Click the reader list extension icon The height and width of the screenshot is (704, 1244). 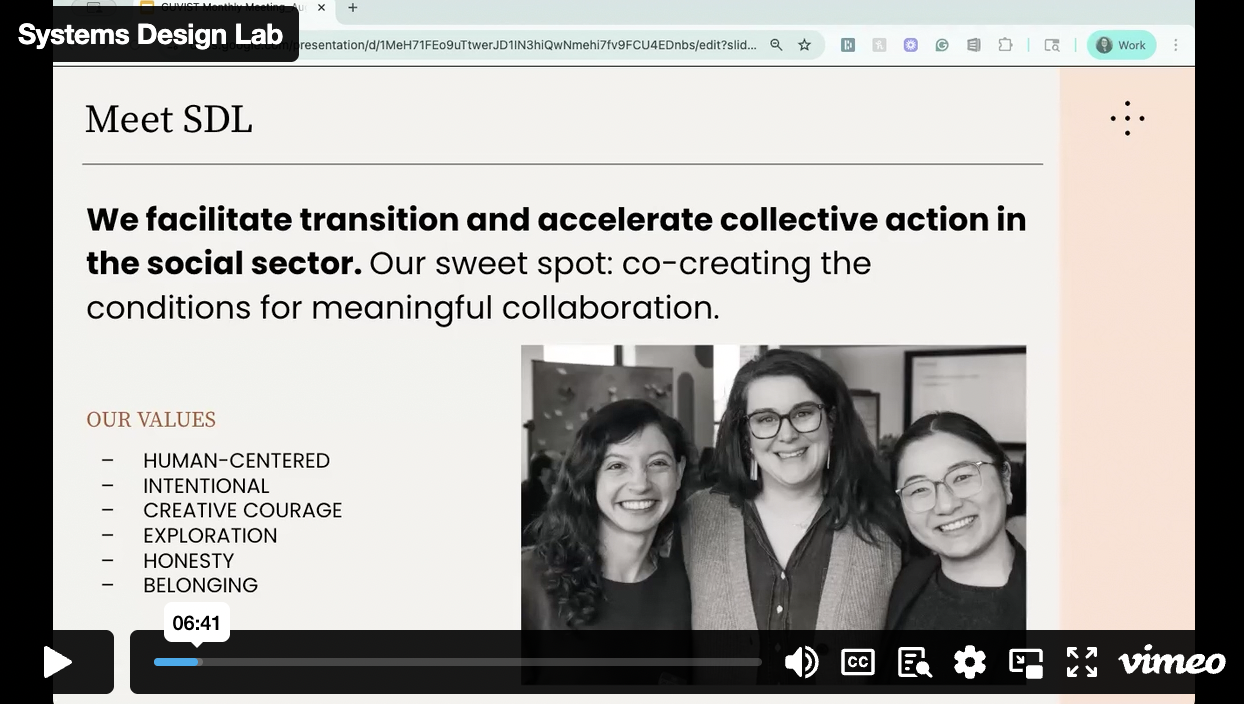(x=973, y=45)
